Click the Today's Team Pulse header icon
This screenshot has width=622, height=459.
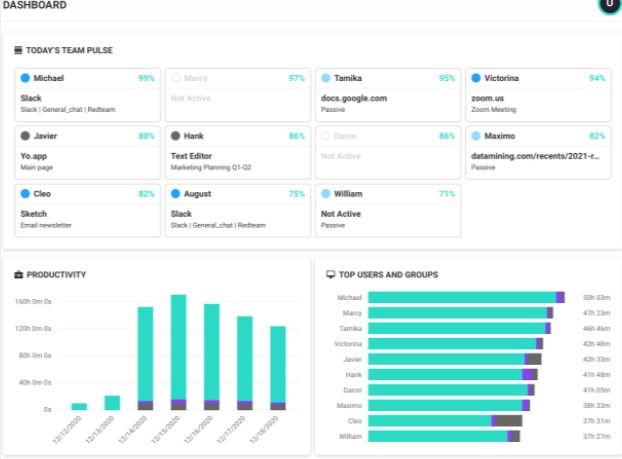click(x=18, y=50)
